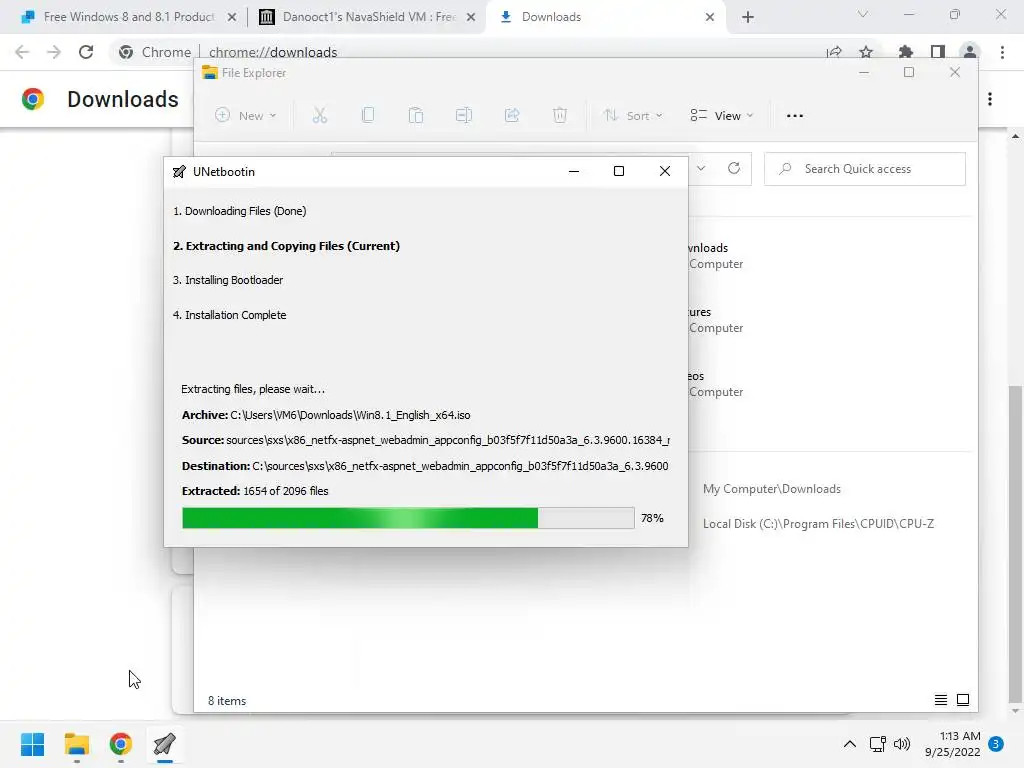Toggle Chrome side panel icon

point(938,52)
